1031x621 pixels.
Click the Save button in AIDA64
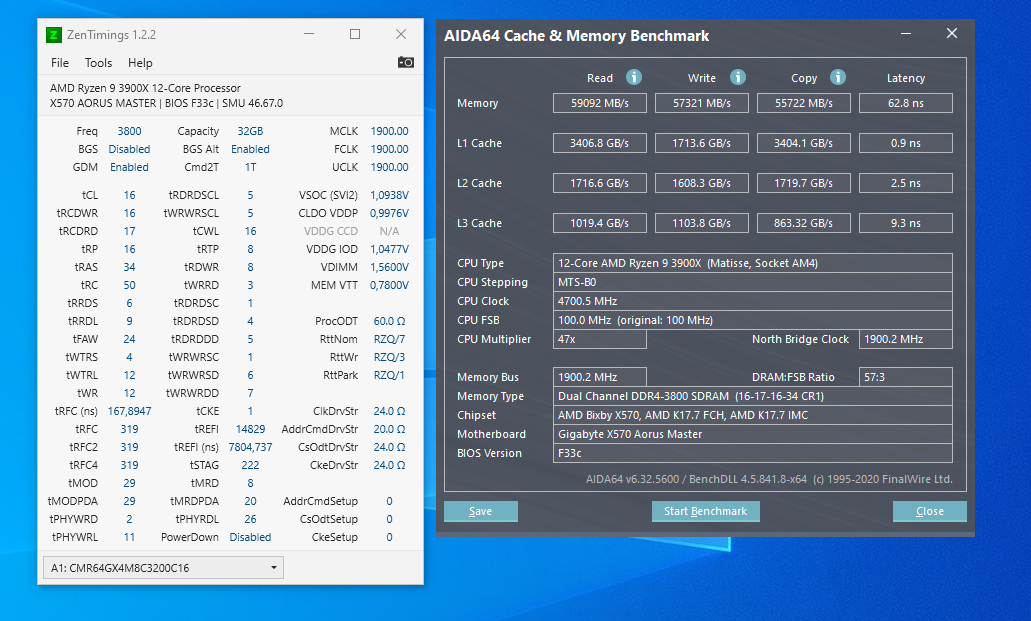click(481, 511)
